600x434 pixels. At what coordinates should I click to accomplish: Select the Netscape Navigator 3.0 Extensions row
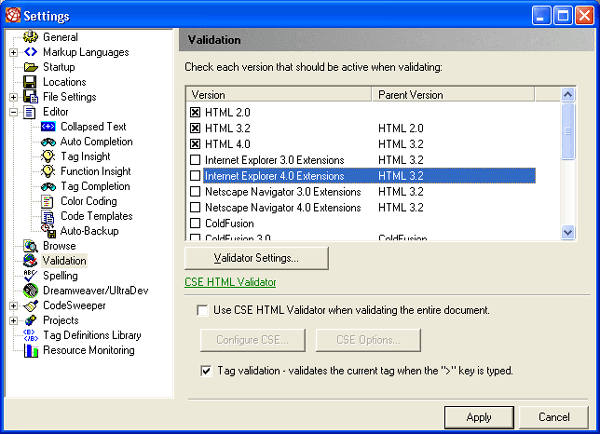click(362, 191)
